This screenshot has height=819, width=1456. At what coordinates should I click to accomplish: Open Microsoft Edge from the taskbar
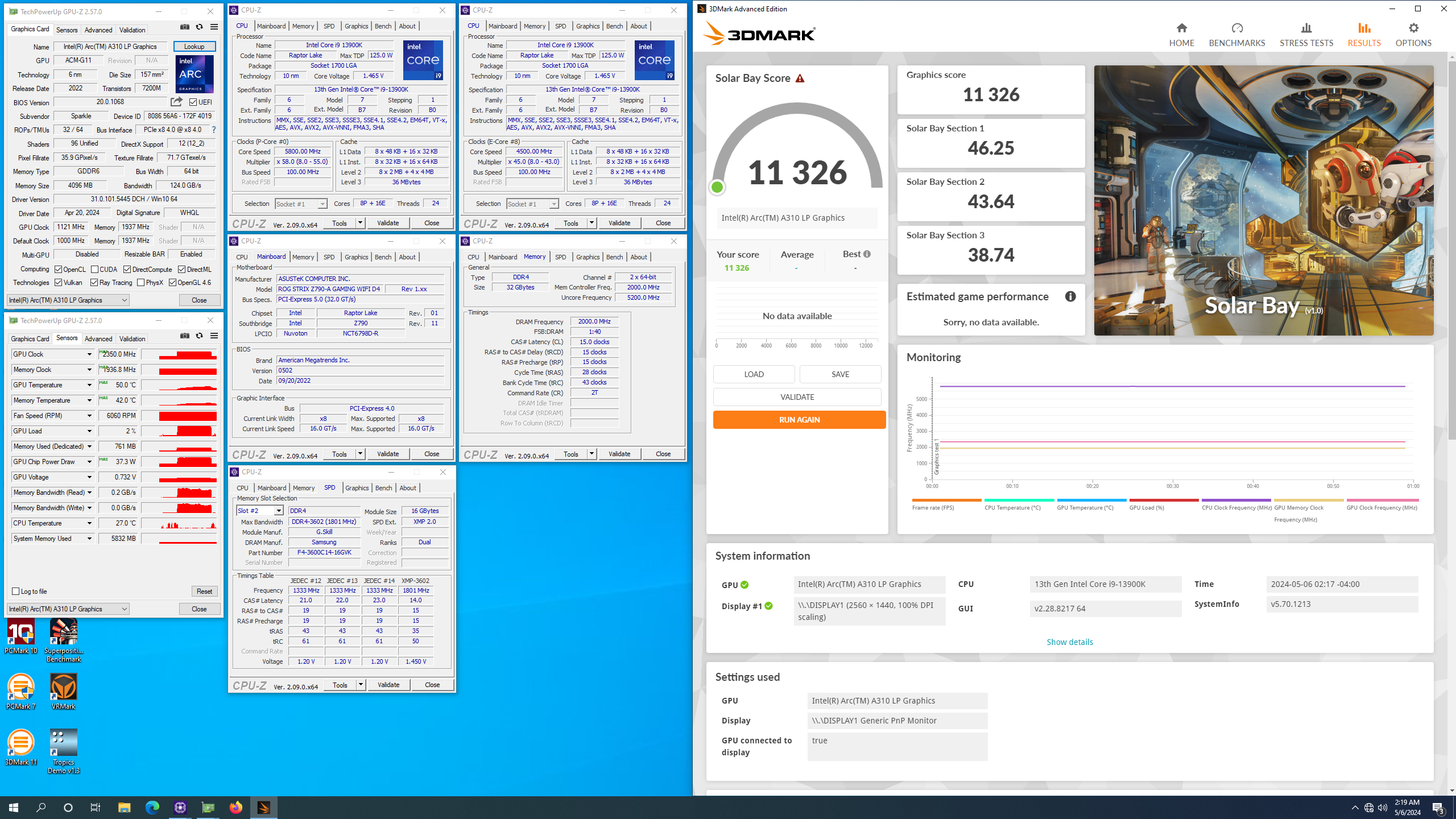[152, 807]
